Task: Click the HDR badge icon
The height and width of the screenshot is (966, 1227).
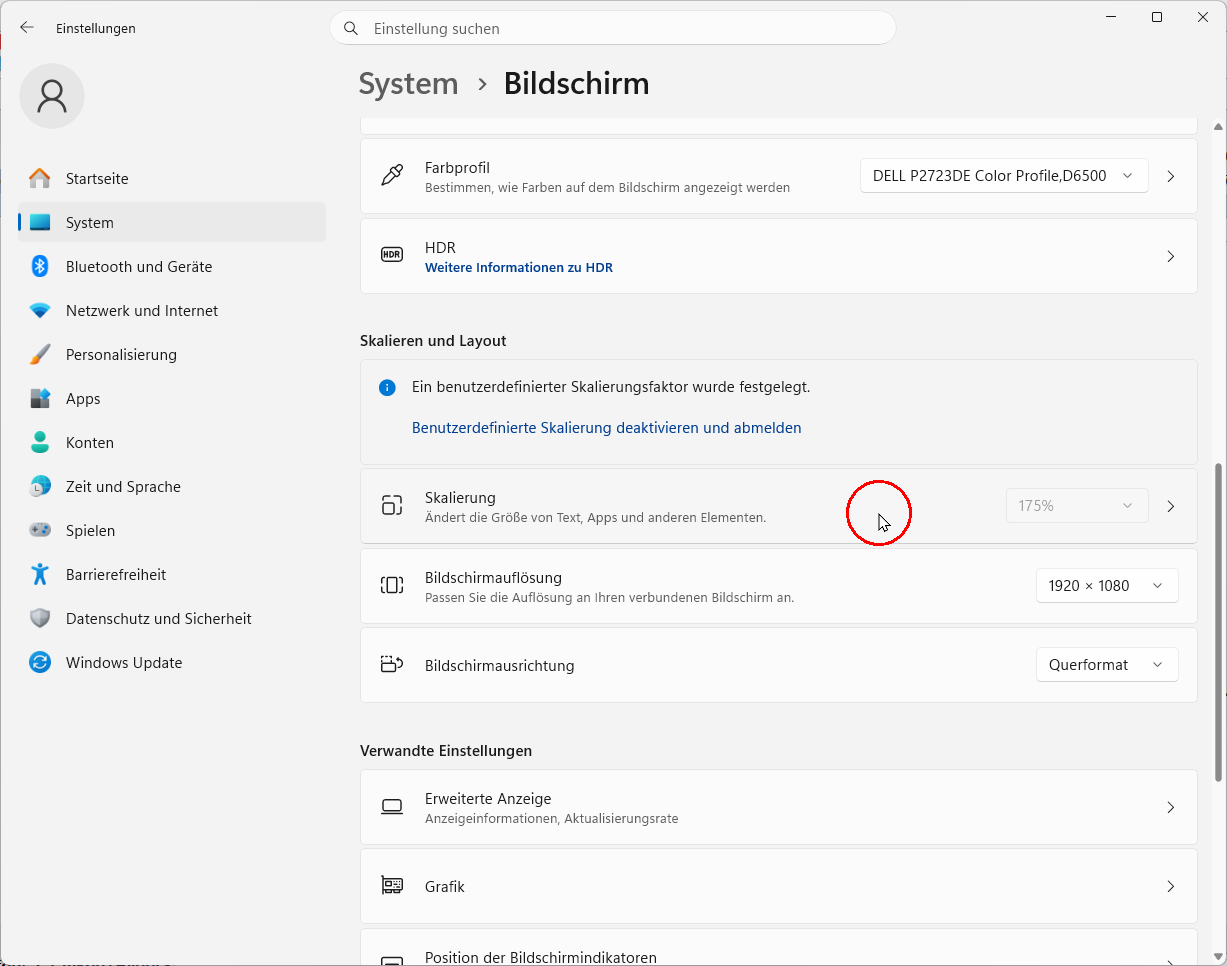Action: pos(392,256)
